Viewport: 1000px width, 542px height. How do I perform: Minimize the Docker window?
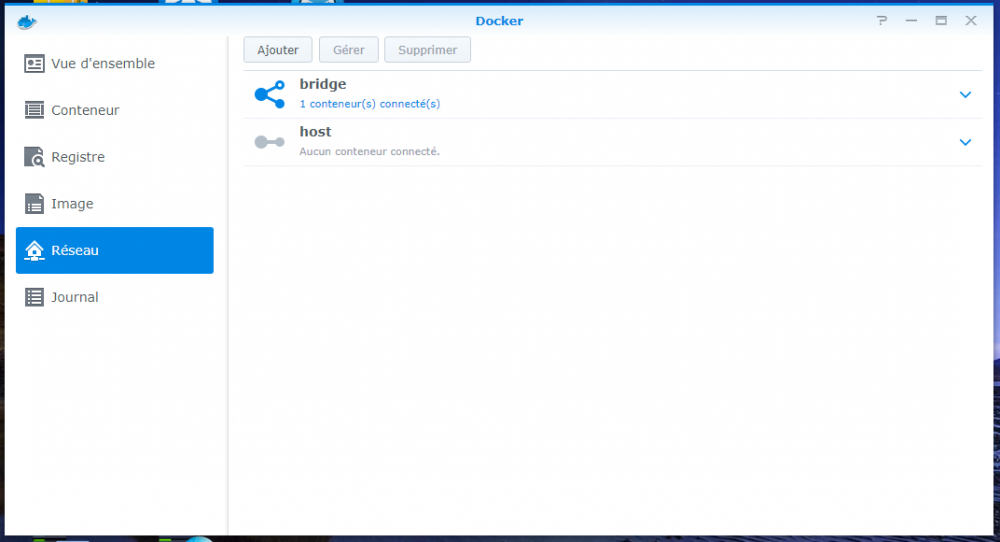click(x=911, y=21)
